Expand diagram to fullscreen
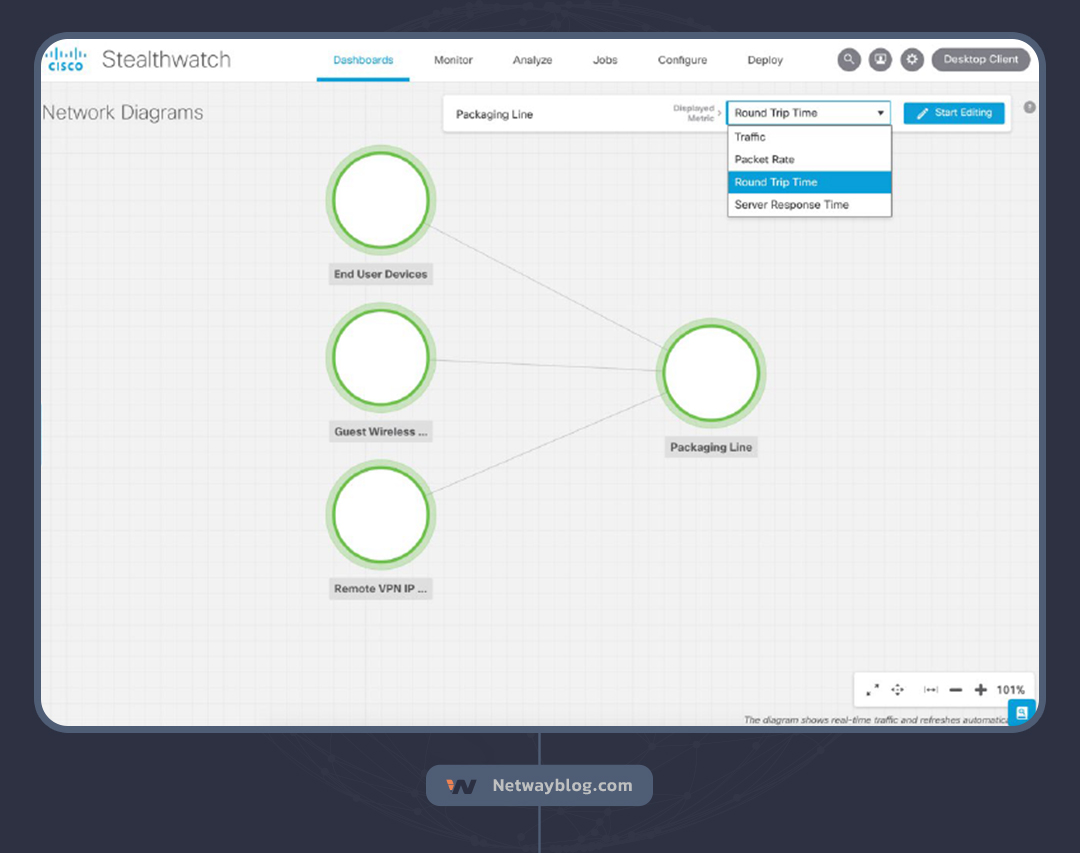This screenshot has height=853, width=1080. click(872, 690)
